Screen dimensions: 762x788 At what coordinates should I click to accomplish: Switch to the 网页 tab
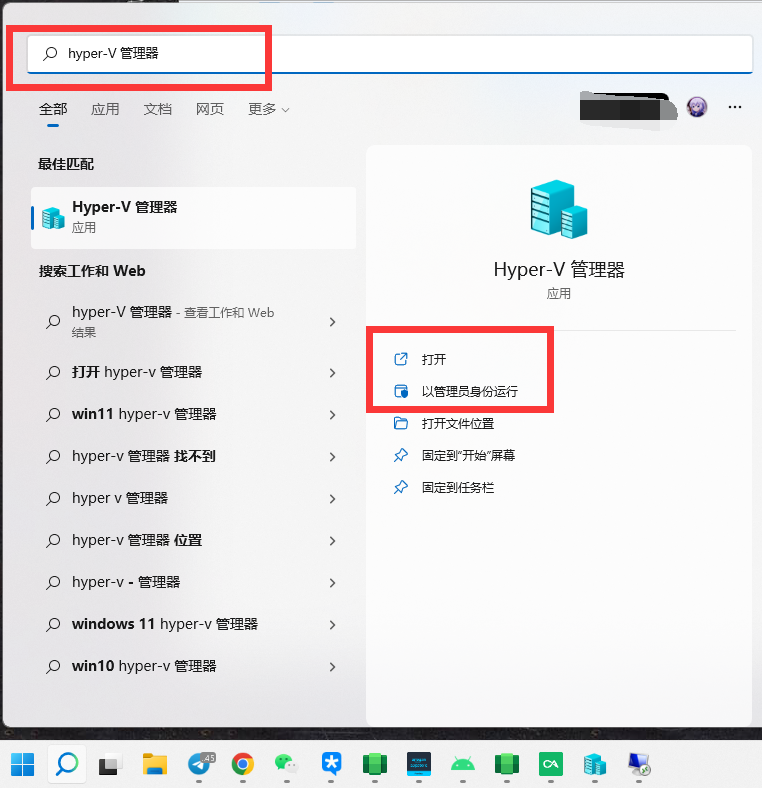[210, 109]
